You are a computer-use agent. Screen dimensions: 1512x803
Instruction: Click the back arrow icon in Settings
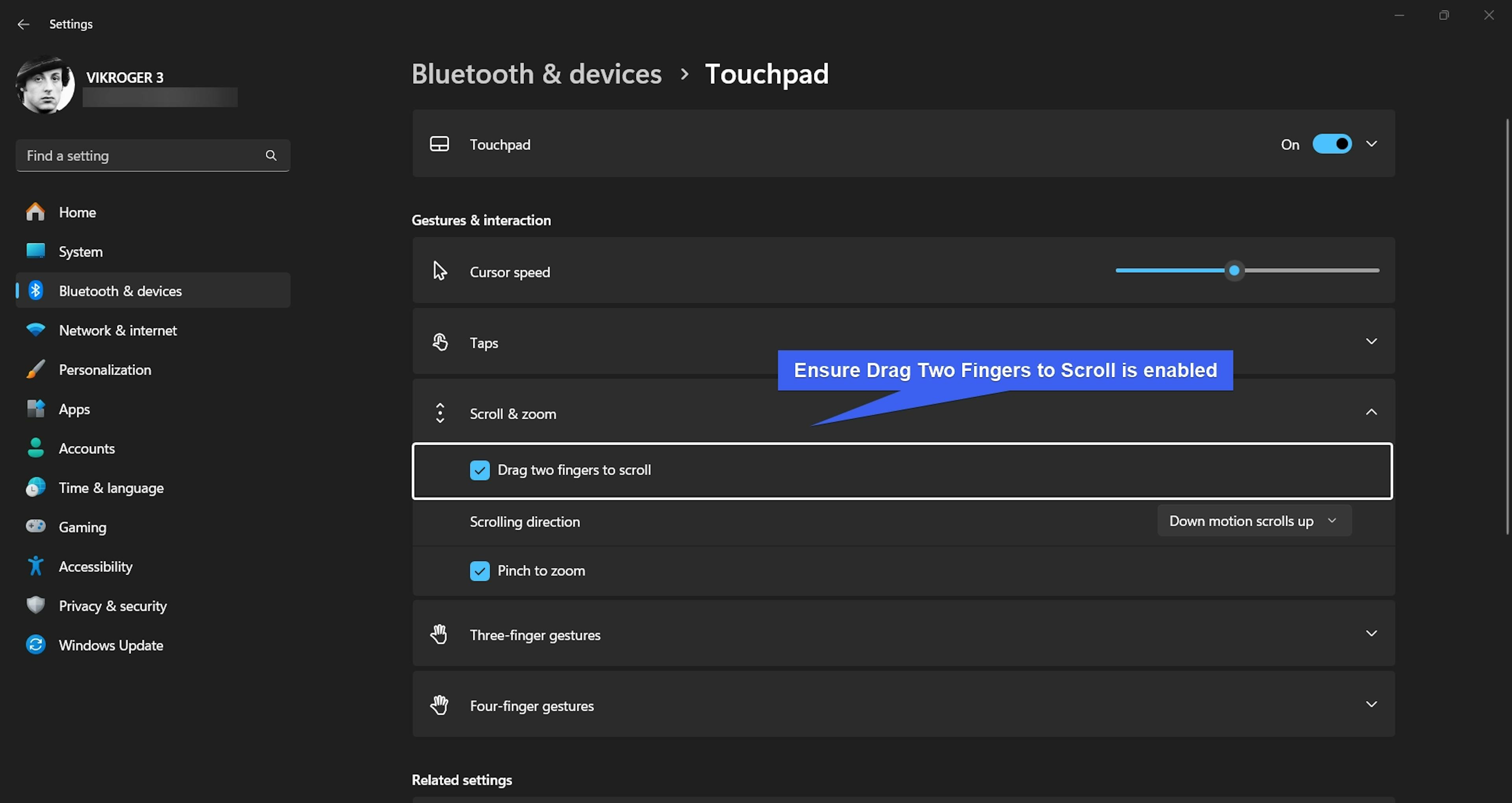coord(24,24)
